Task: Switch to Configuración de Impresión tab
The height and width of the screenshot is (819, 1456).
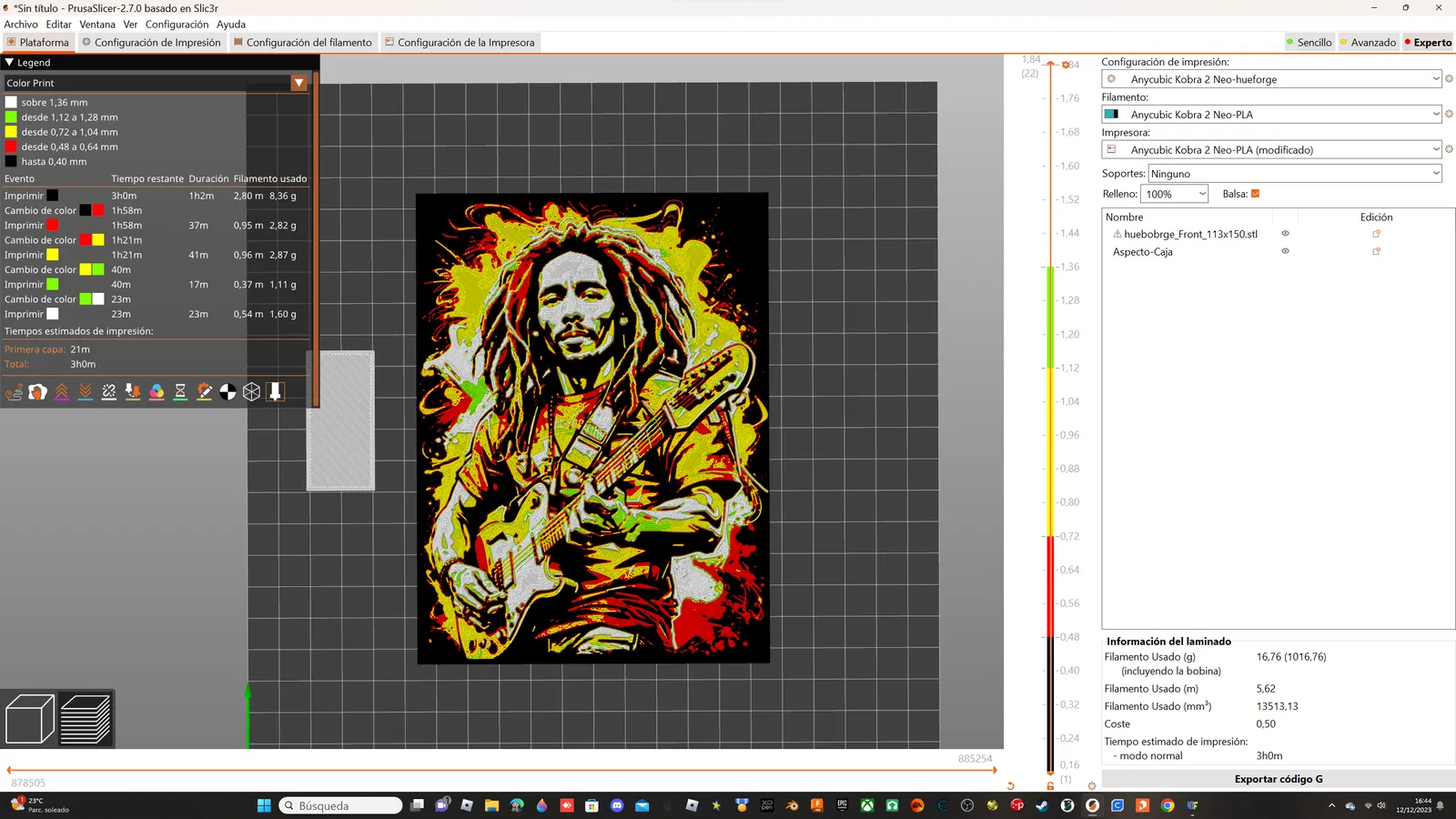Action: [x=152, y=43]
